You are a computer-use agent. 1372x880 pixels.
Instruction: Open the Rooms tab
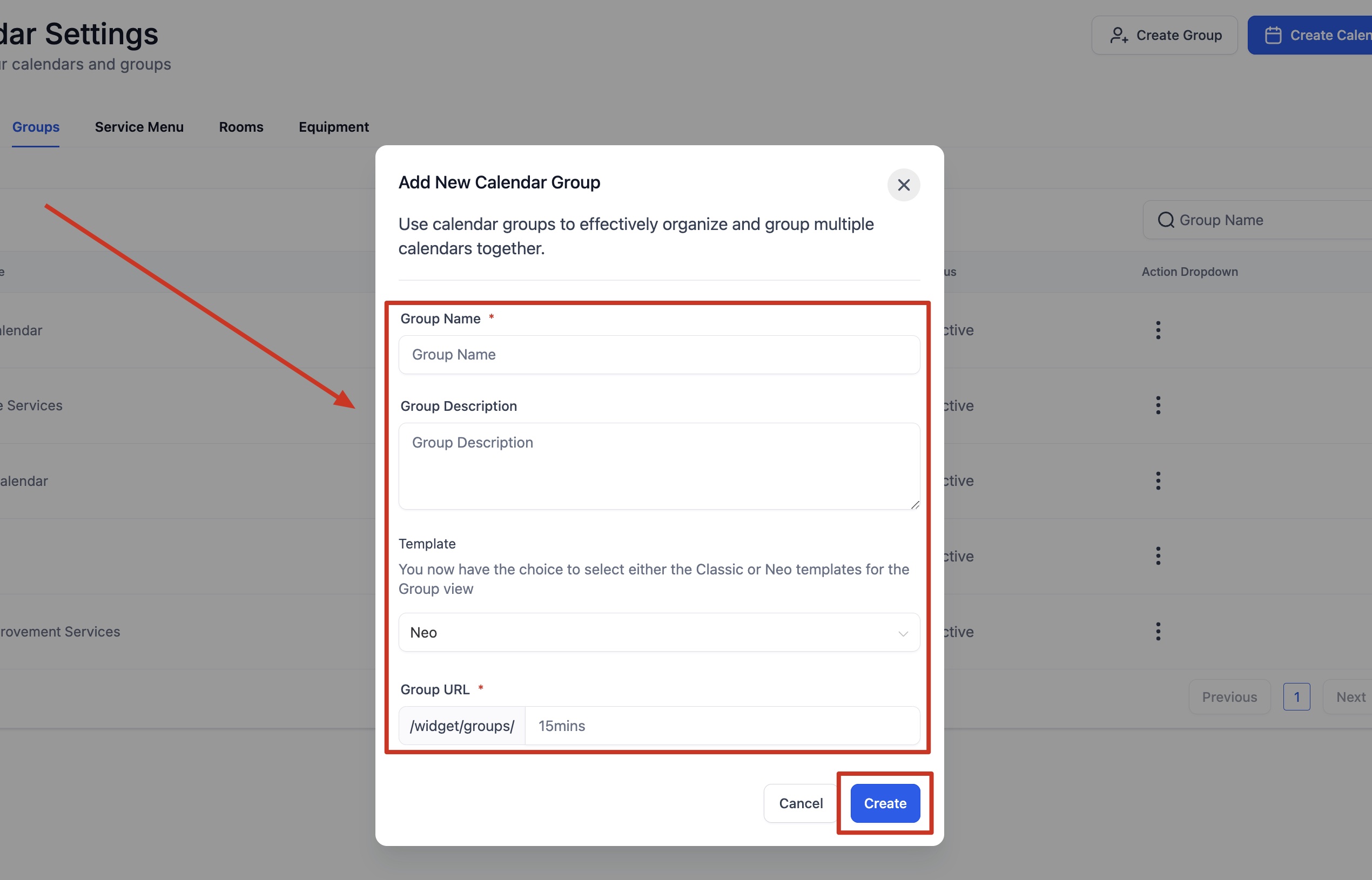pyautogui.click(x=241, y=127)
